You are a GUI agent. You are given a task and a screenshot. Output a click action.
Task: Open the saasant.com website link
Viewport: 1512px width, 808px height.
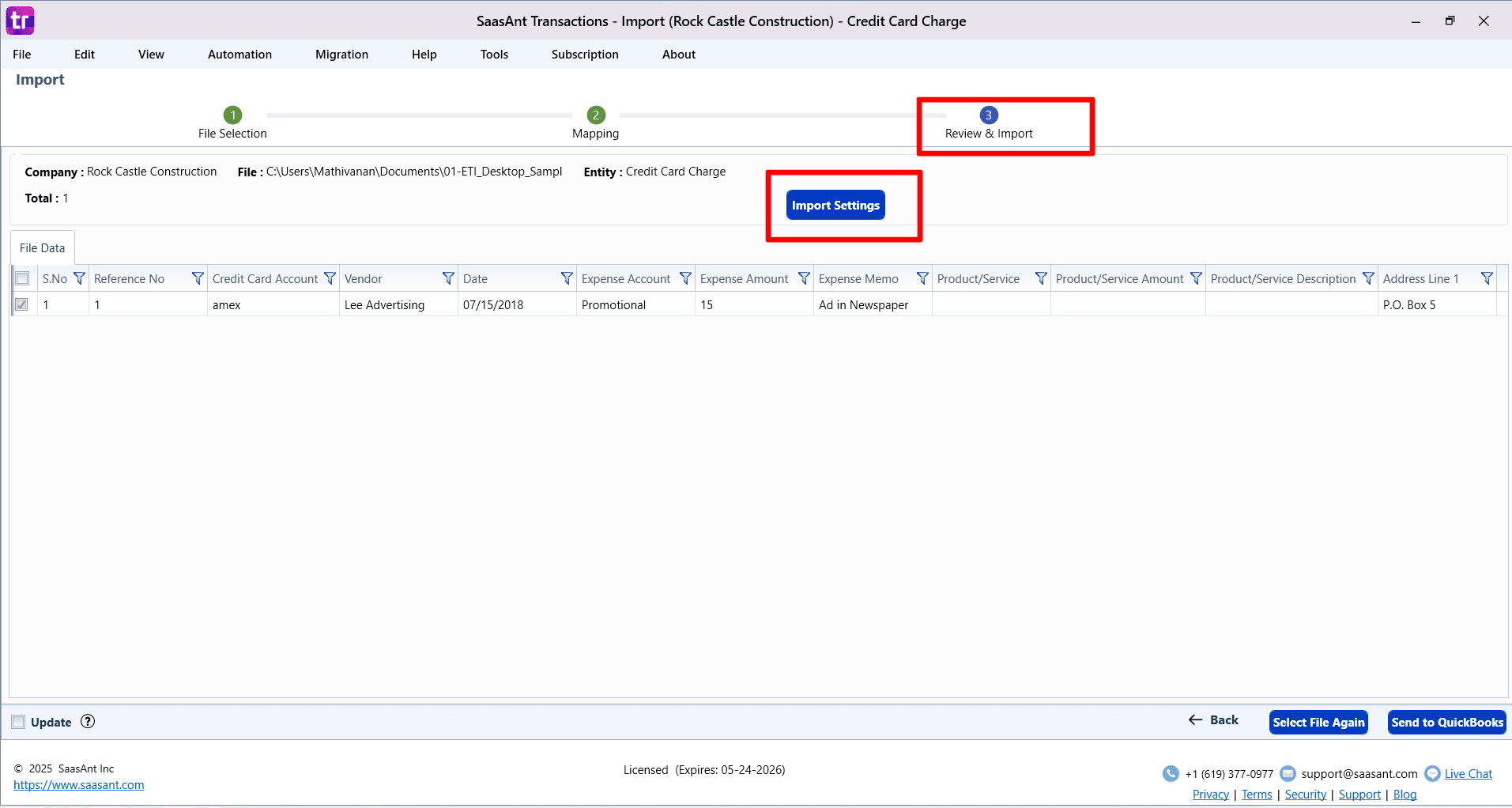coord(79,785)
